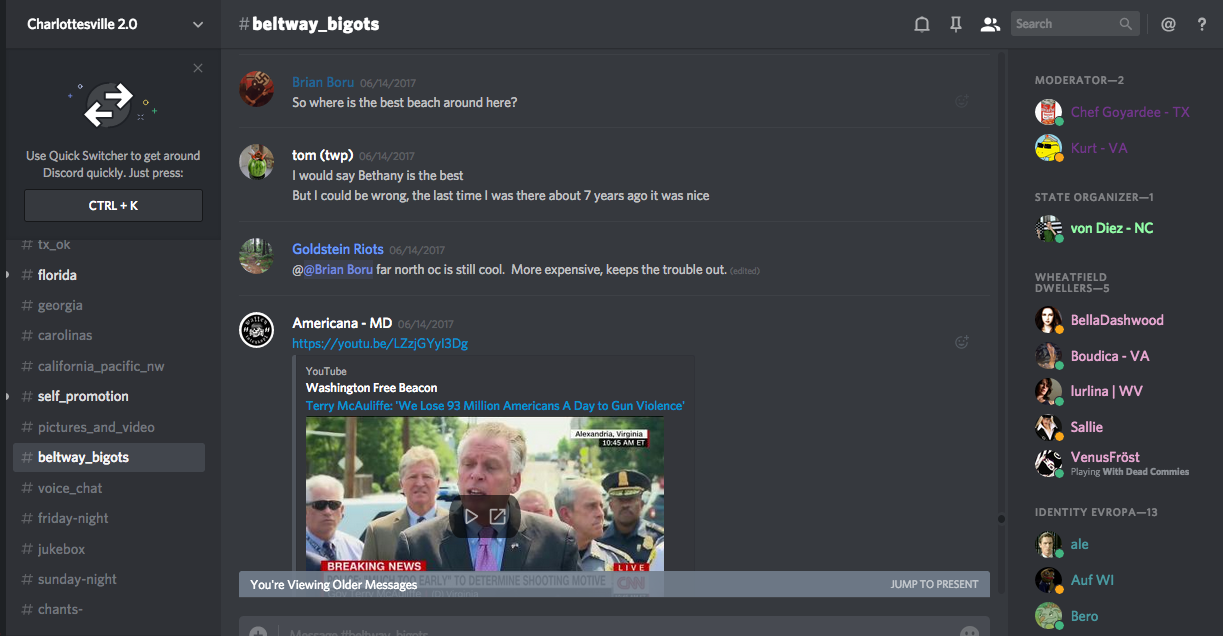Open recent mentions with the @ icon
1223x636 pixels.
tap(1168, 25)
